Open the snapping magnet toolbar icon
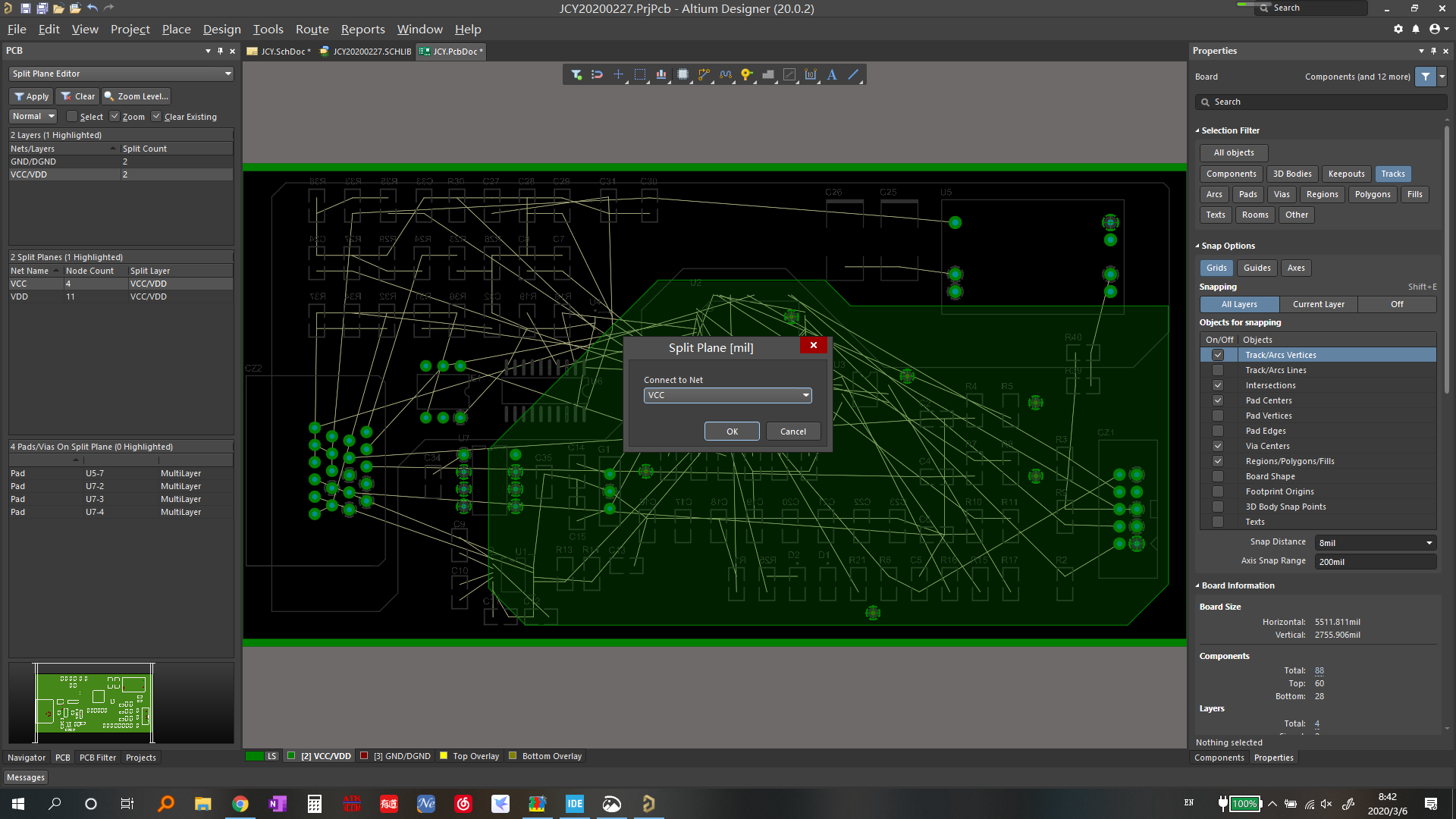 click(x=597, y=74)
